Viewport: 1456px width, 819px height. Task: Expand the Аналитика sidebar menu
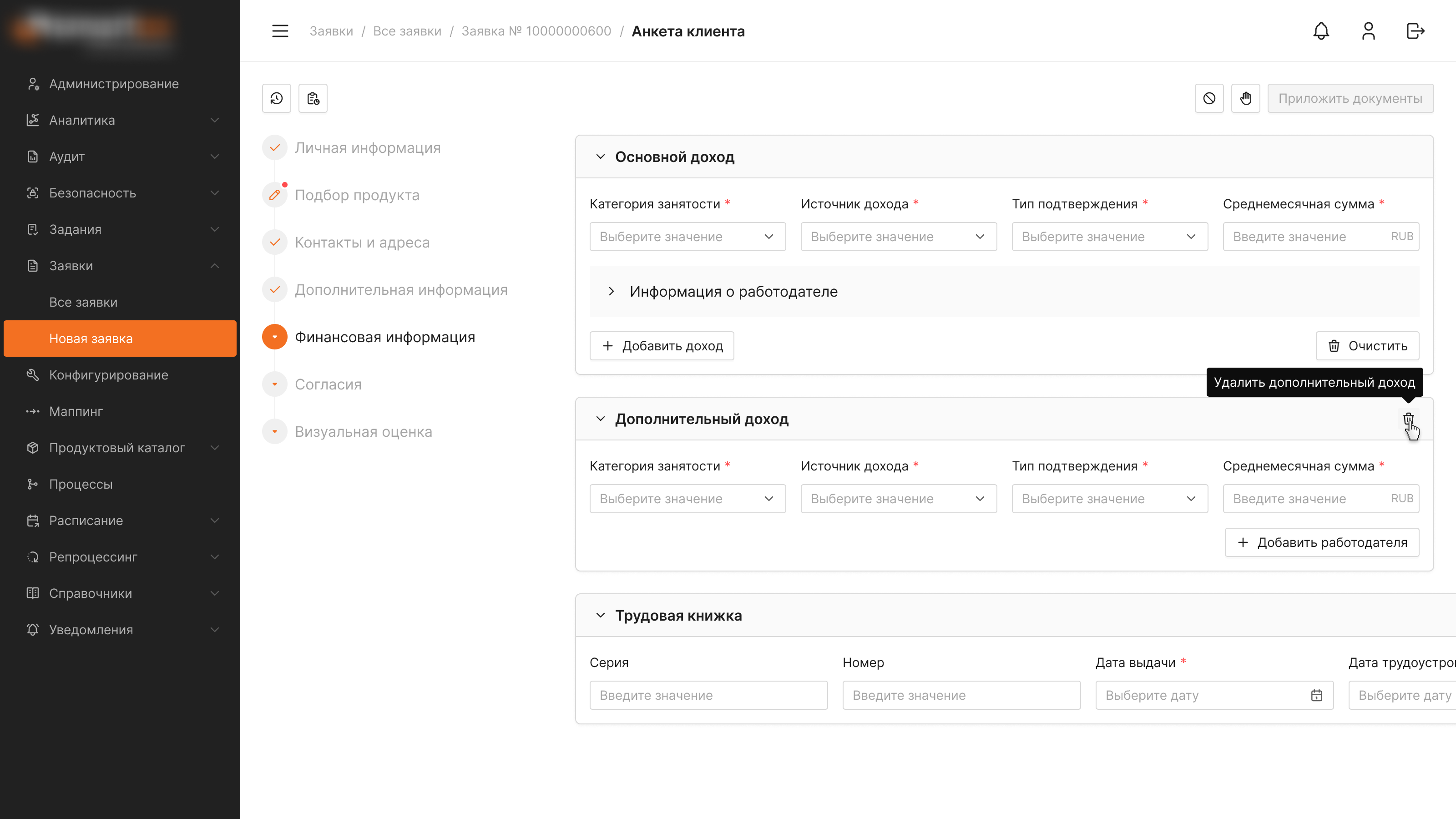point(120,121)
